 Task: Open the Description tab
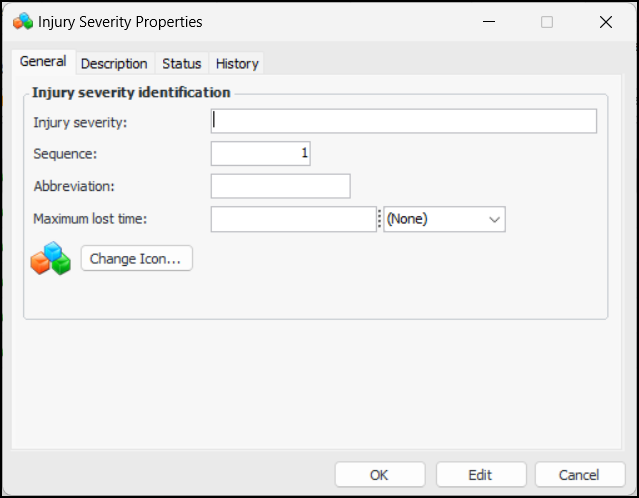114,63
